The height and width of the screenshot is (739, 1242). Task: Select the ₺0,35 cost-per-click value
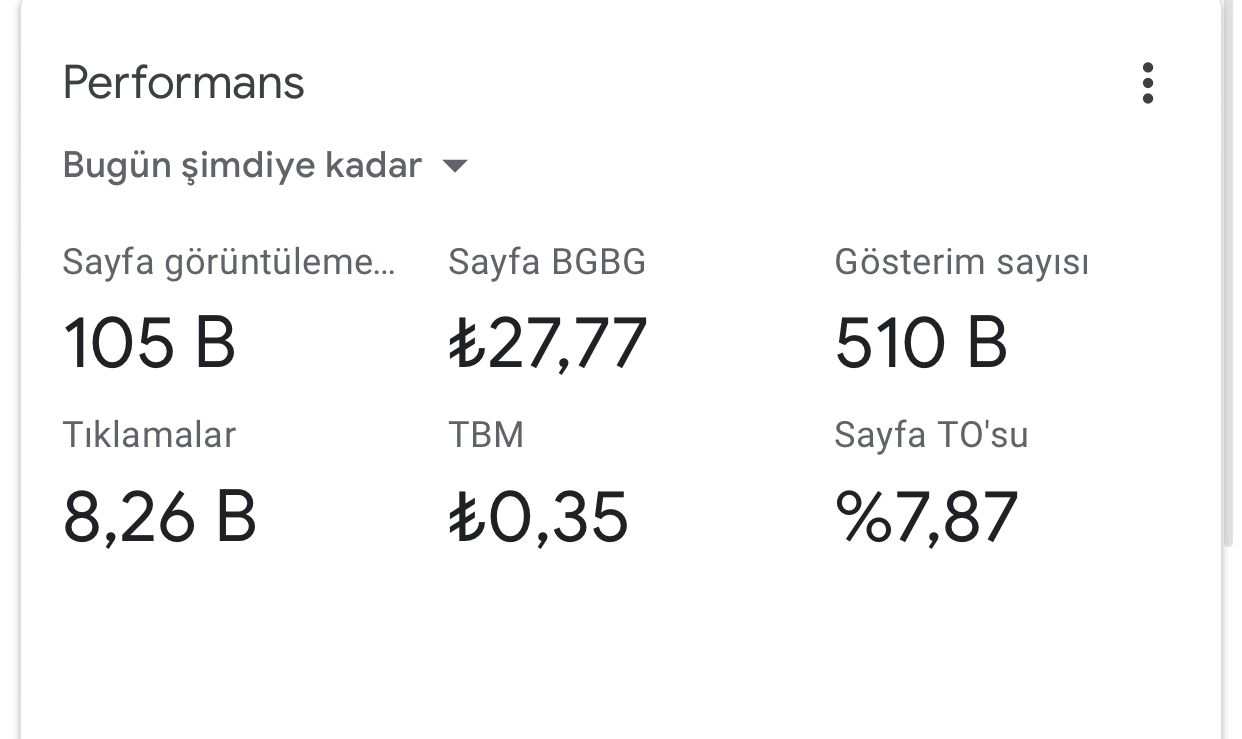[539, 517]
